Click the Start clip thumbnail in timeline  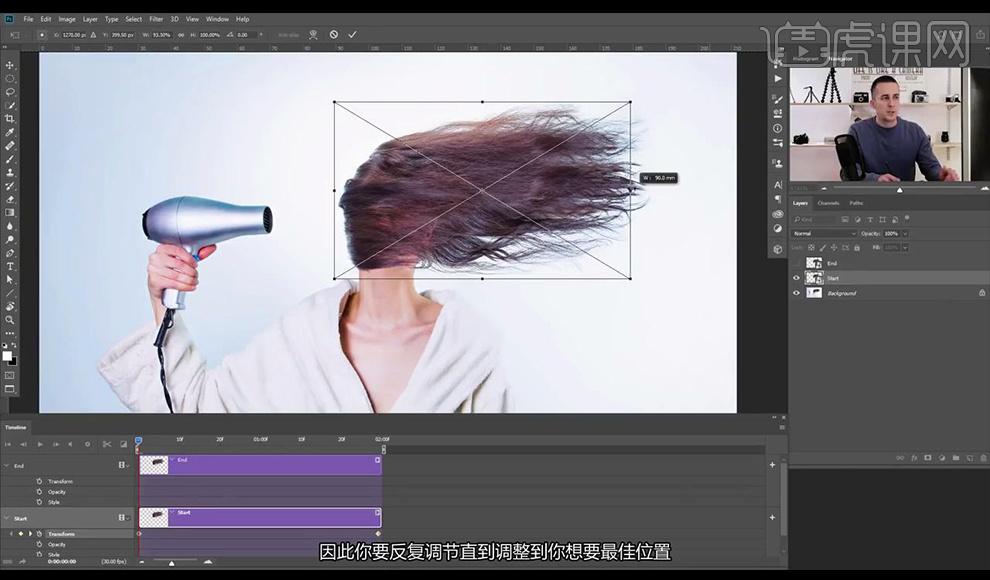[x=153, y=518]
